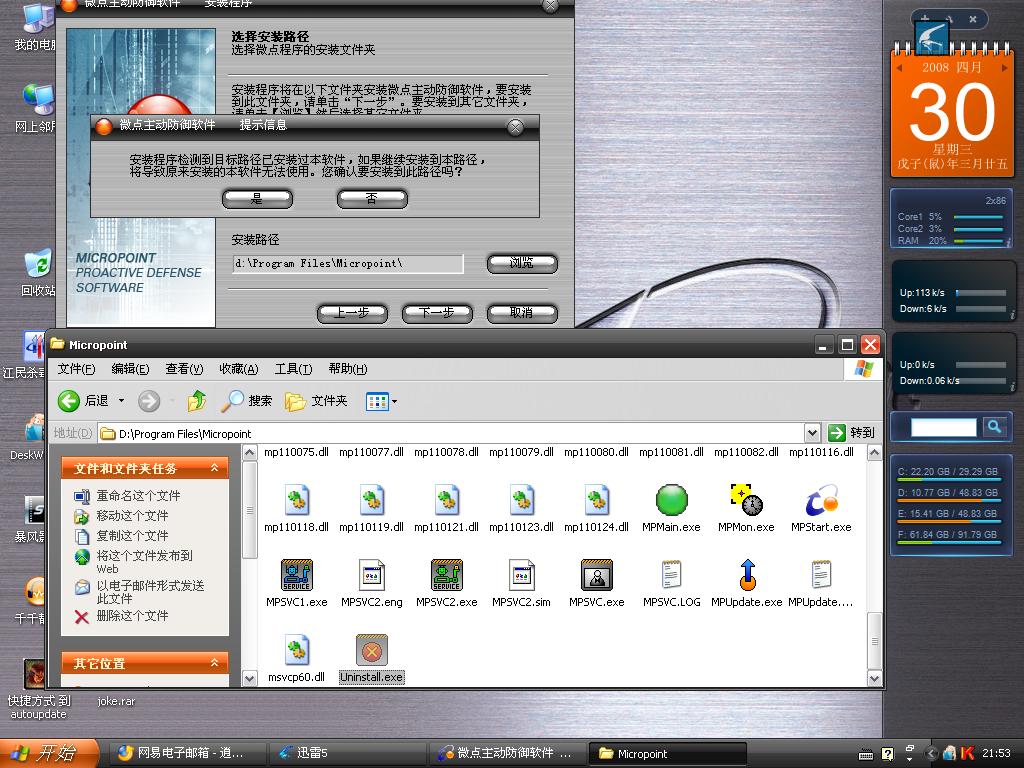Click the e-mail this file task
This screenshot has width=1024, height=768.
140,592
